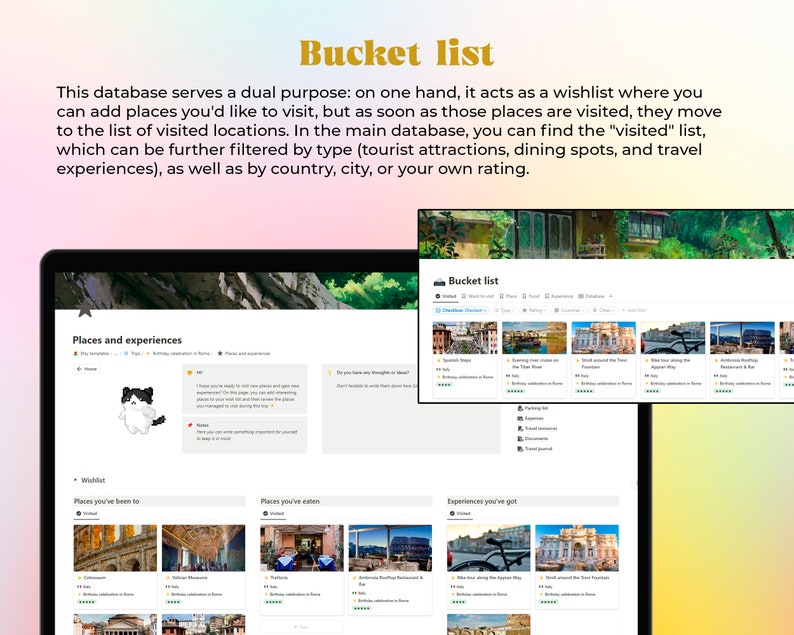Click the pixel cat image

(141, 410)
